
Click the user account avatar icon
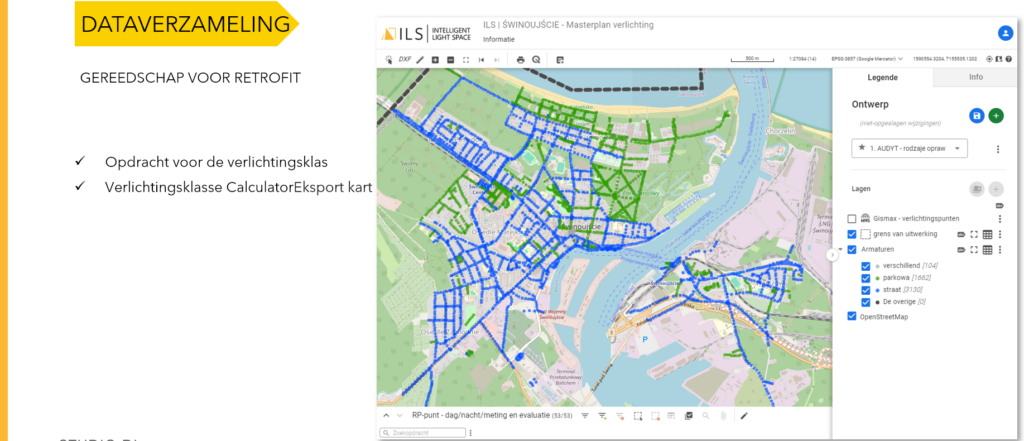(x=1005, y=33)
